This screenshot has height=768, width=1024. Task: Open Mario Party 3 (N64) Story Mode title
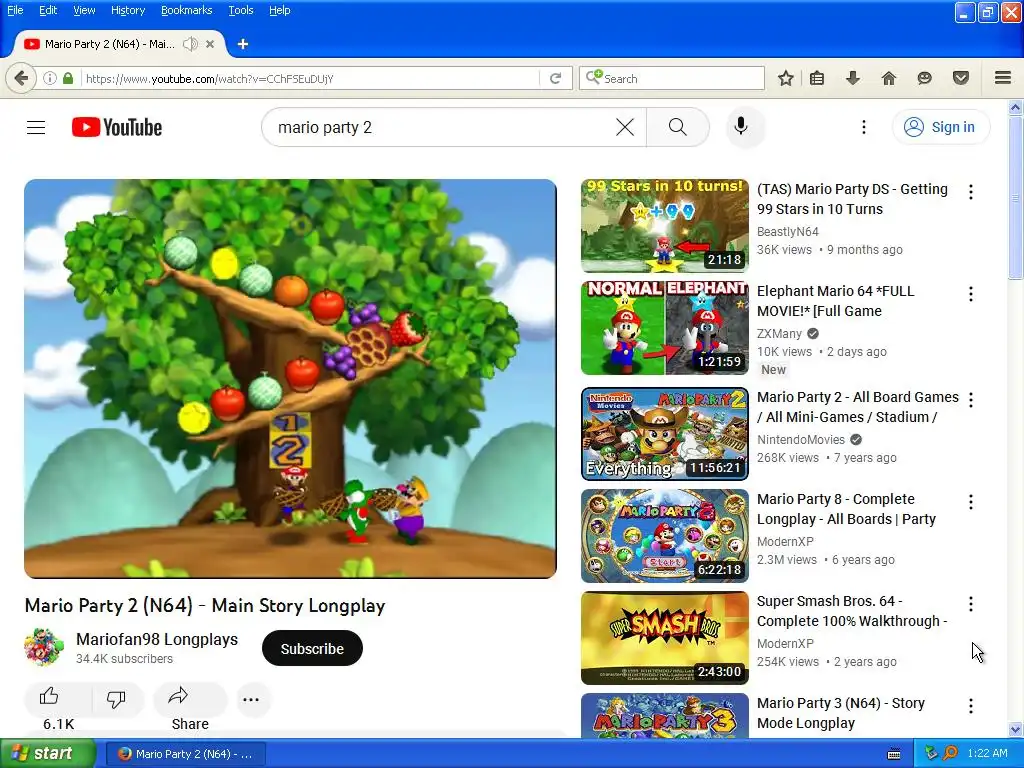click(x=840, y=713)
